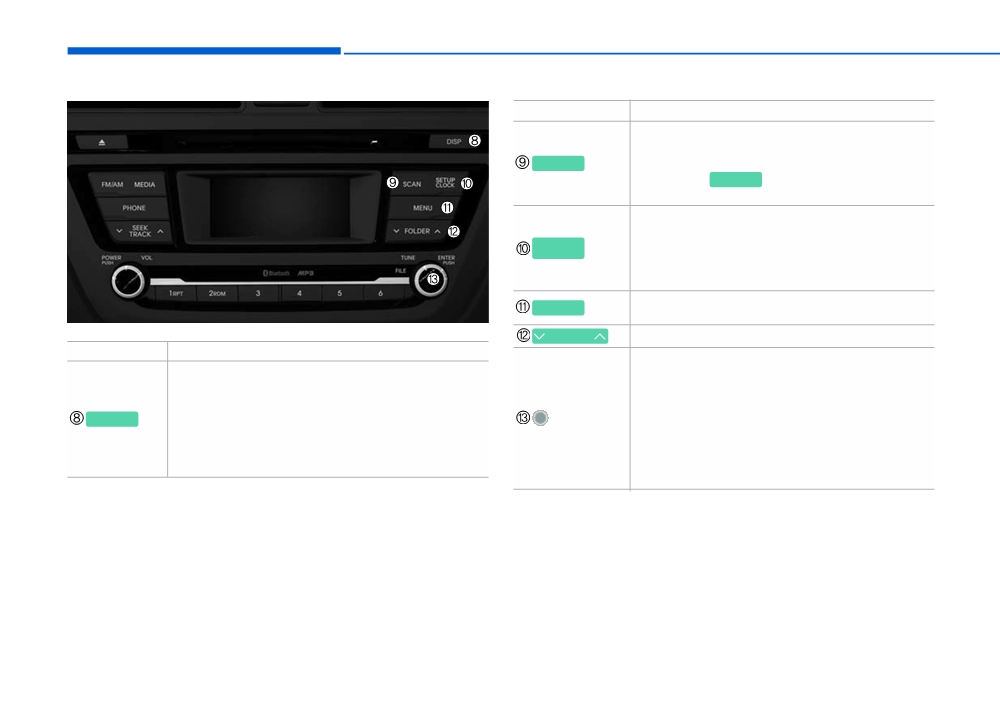Screen dimensions: 1000x704
Task: Select preset button 2 RDM
Action: [x=217, y=293]
